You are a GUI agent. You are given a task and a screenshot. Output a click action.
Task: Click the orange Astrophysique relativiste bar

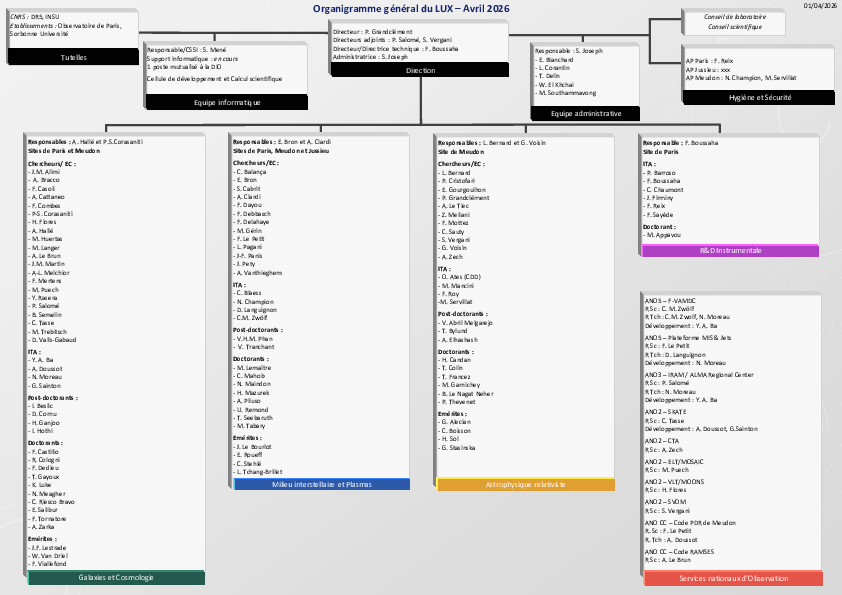[x=525, y=484]
